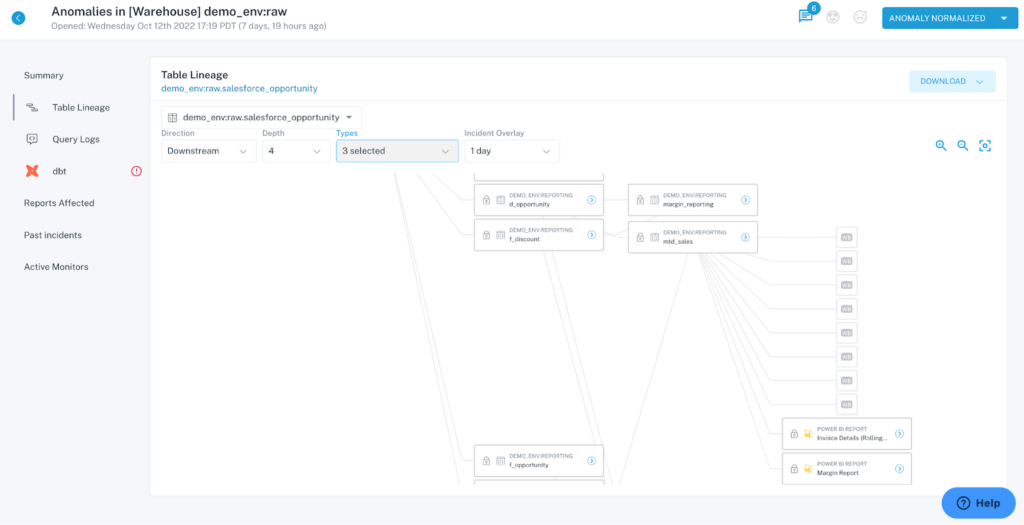Expand arrow on f_opportunity node

591,460
